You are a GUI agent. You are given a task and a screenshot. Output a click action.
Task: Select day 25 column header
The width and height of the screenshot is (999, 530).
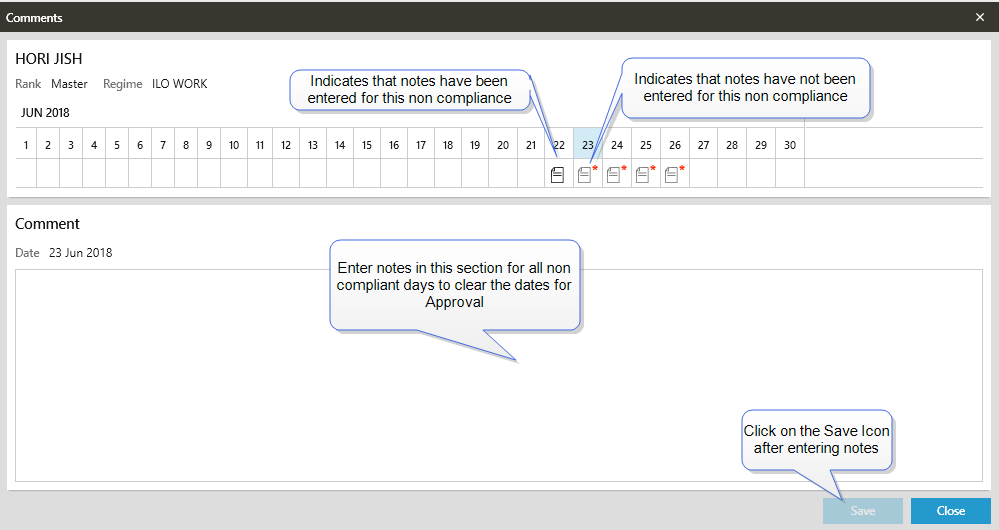click(646, 145)
